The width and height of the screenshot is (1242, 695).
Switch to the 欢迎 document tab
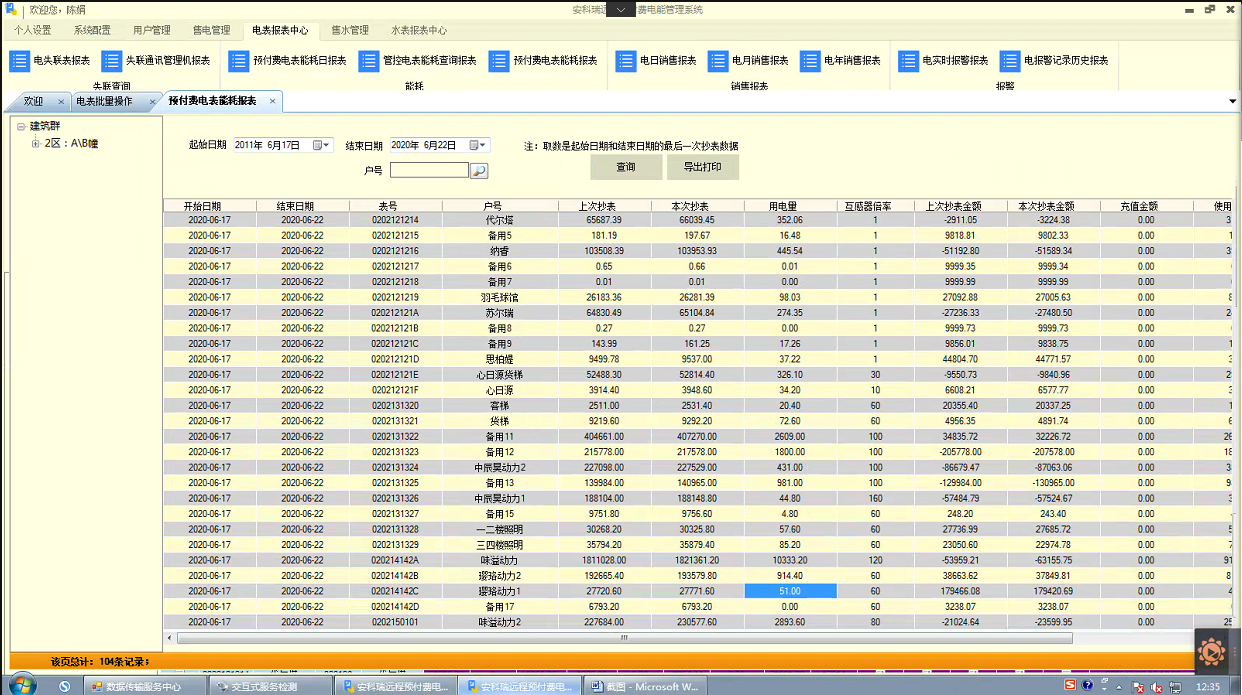pos(34,102)
